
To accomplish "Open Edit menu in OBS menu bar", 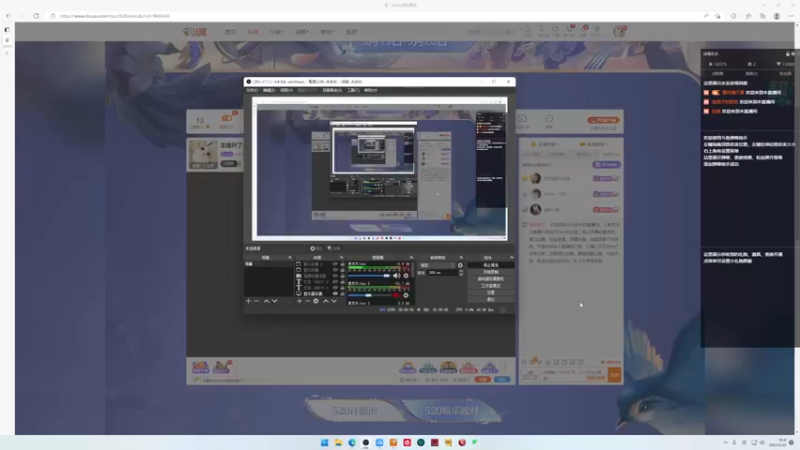I will coord(269,90).
